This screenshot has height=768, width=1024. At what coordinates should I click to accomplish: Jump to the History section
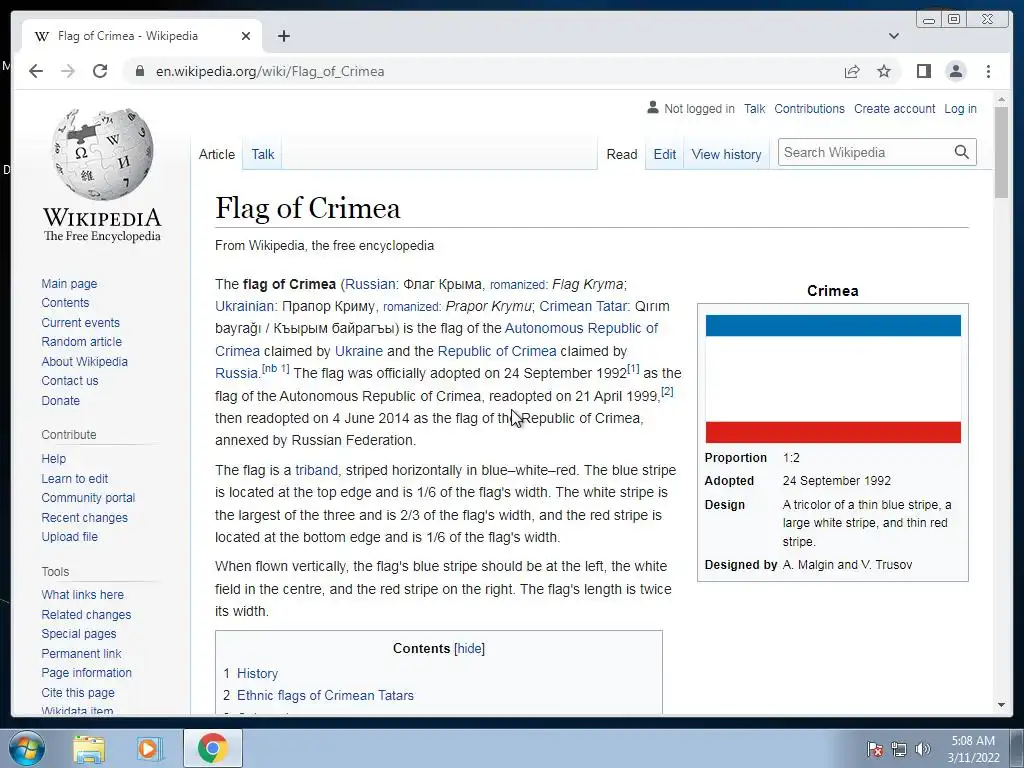(x=257, y=673)
